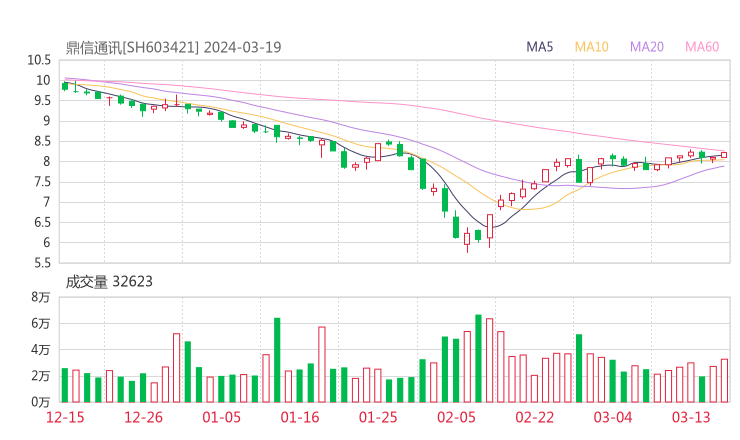Select the last red candlestick on the right
The image size is (740, 440).
pyautogui.click(x=724, y=155)
